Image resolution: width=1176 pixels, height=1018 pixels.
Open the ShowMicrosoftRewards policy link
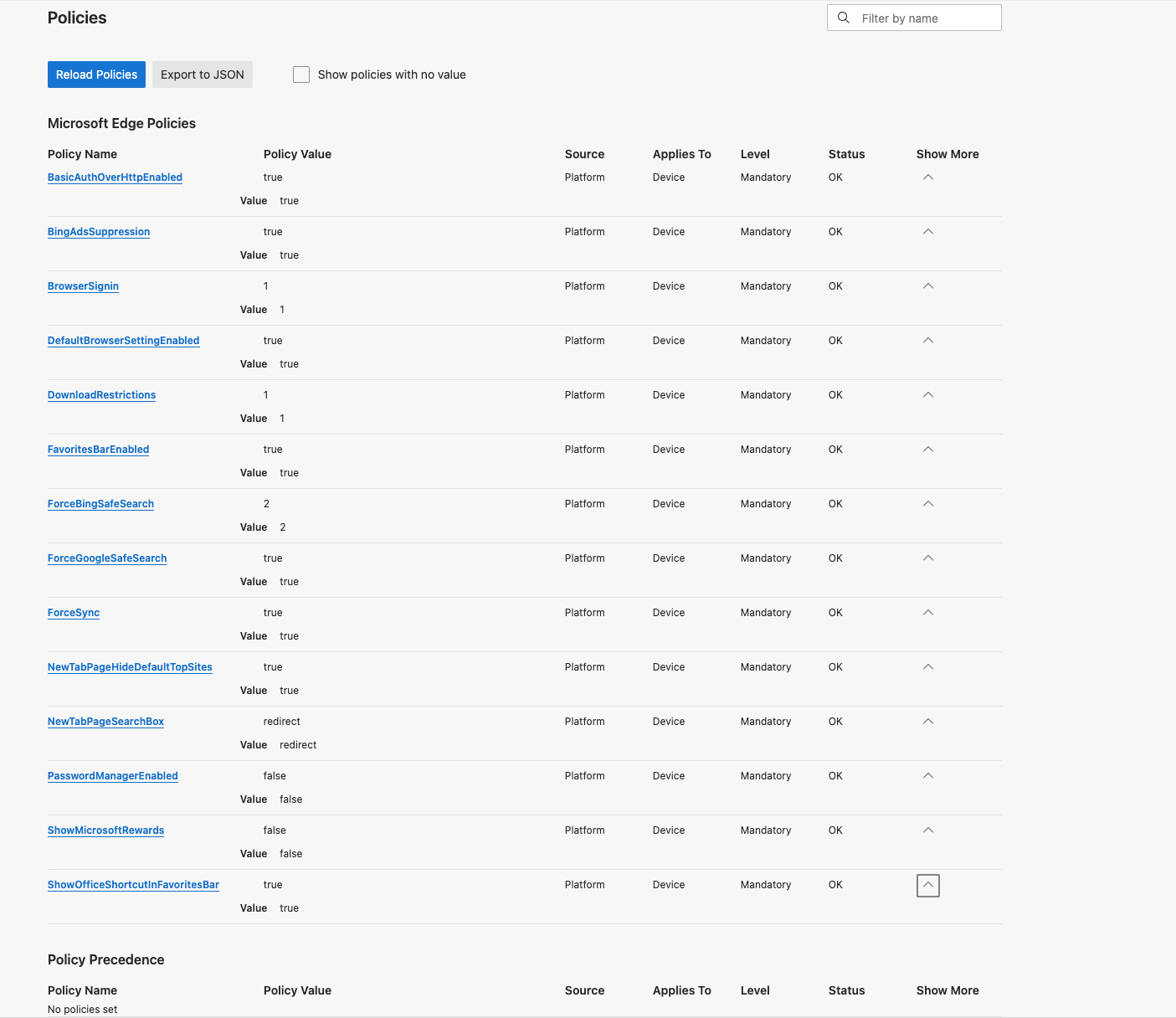click(105, 830)
